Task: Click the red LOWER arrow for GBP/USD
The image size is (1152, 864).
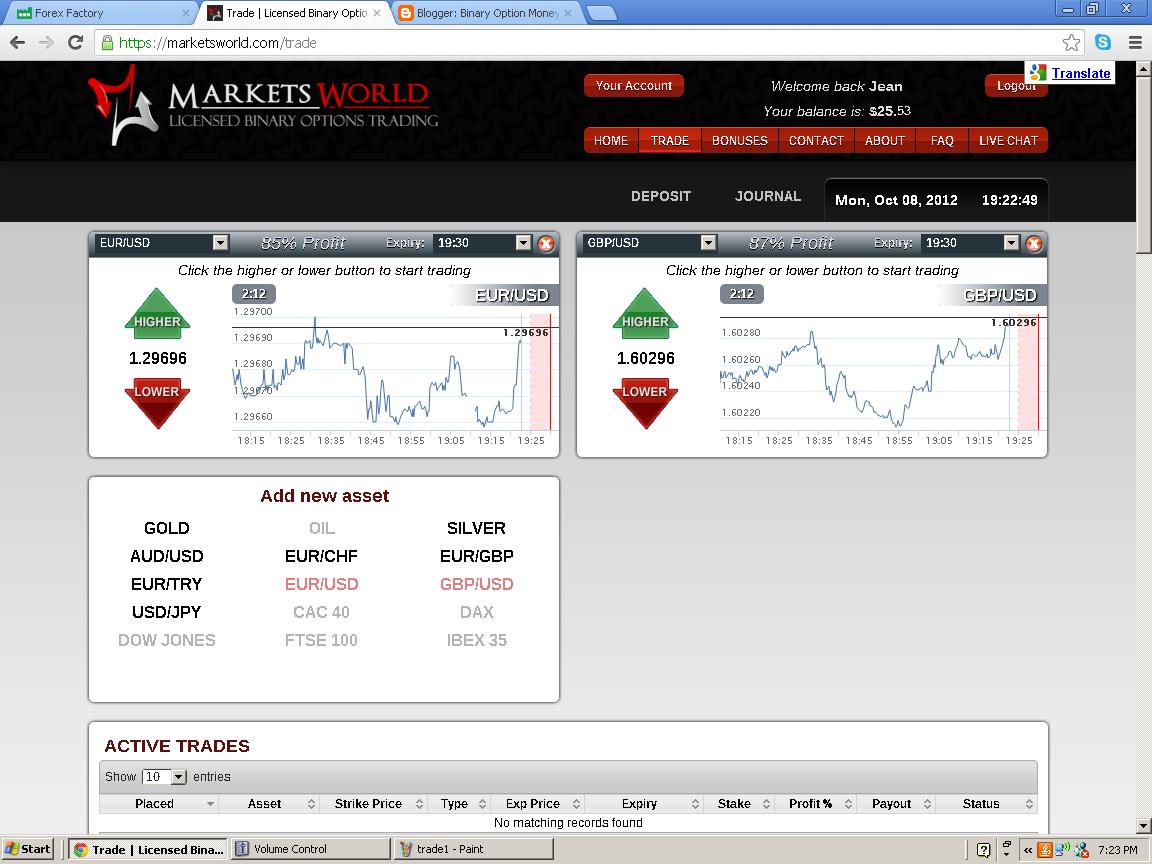Action: (x=645, y=403)
